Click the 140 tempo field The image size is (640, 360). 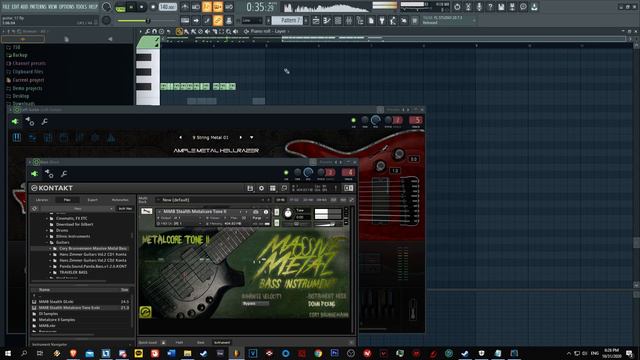(167, 7)
